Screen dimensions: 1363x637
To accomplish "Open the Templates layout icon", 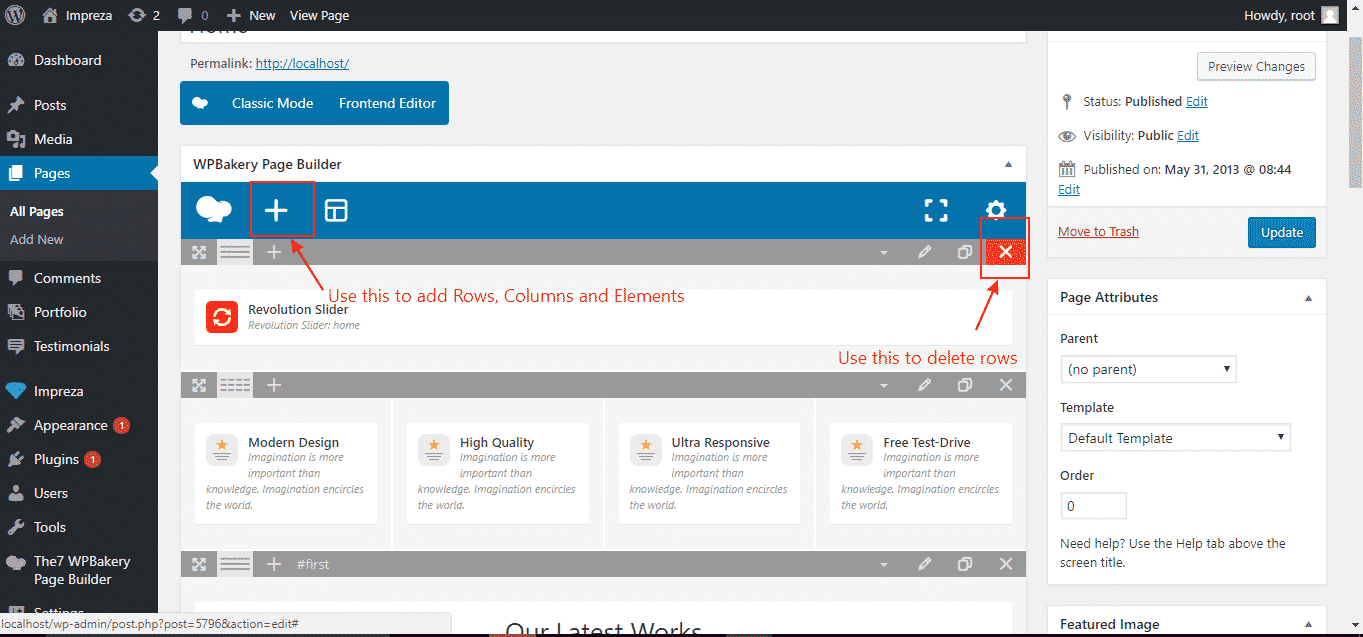I will pyautogui.click(x=336, y=210).
